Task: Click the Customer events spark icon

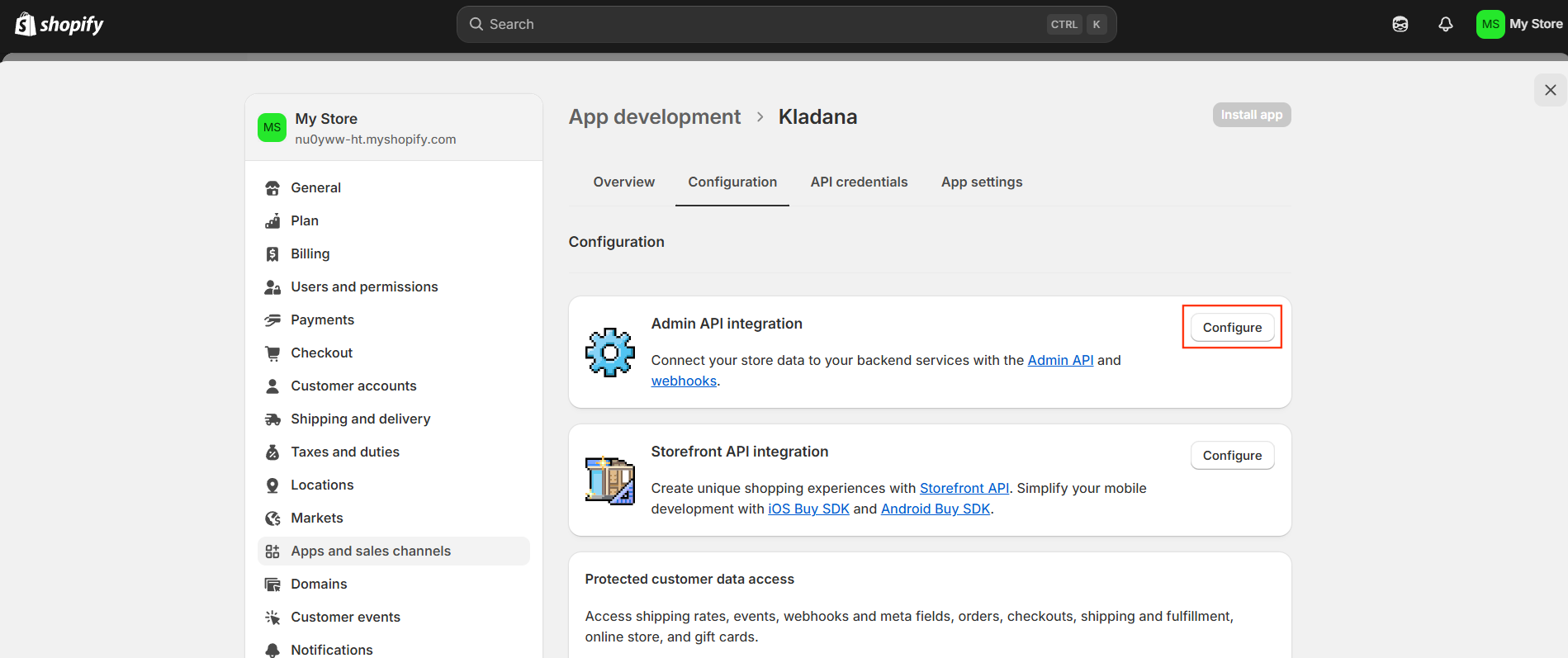Action: tap(272, 618)
